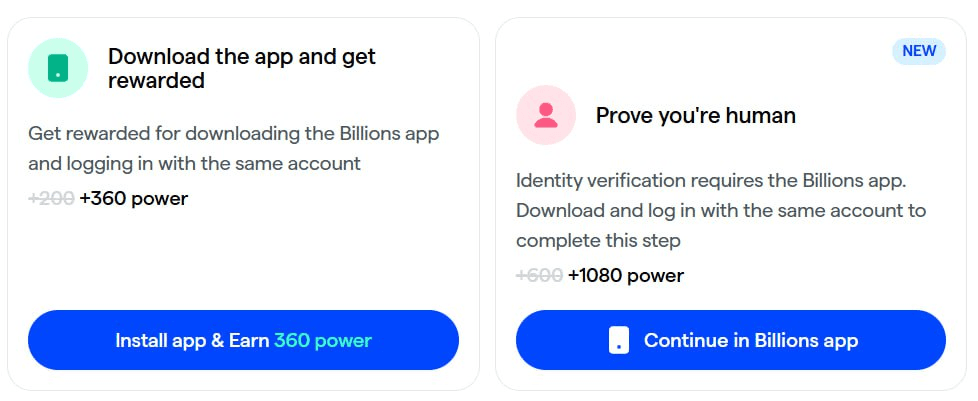Image resolution: width=978 pixels, height=401 pixels.
Task: Select the "Download the app and get rewarded" heading
Action: coord(242,68)
